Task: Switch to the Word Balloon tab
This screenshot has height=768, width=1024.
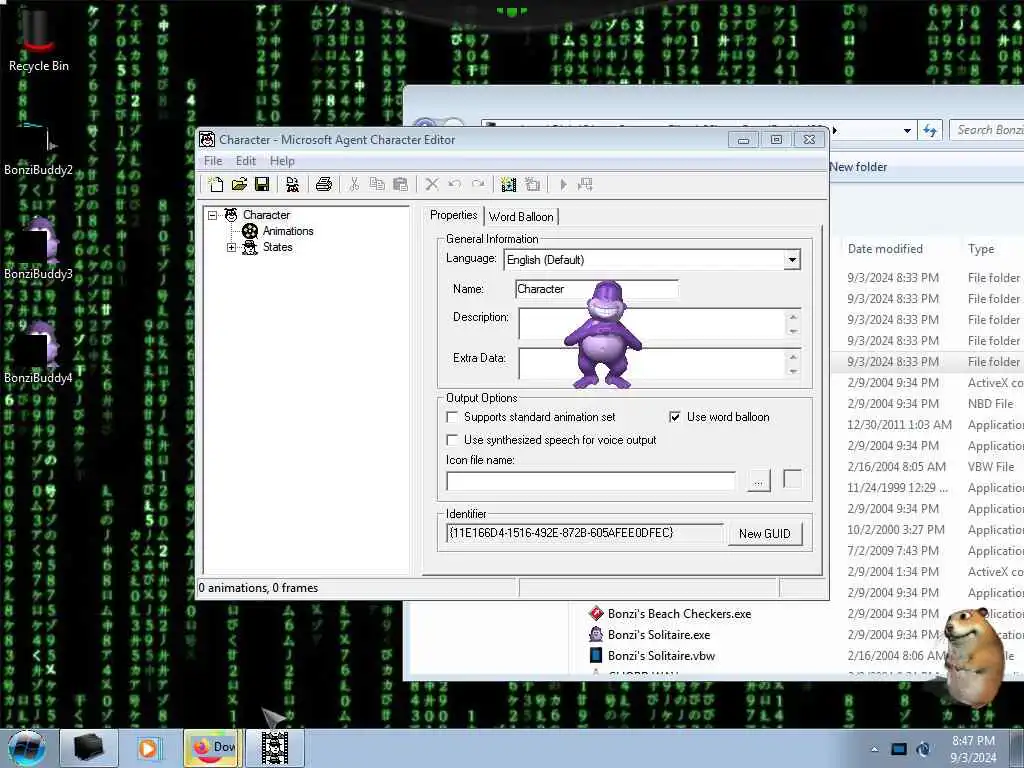Action: click(x=521, y=217)
